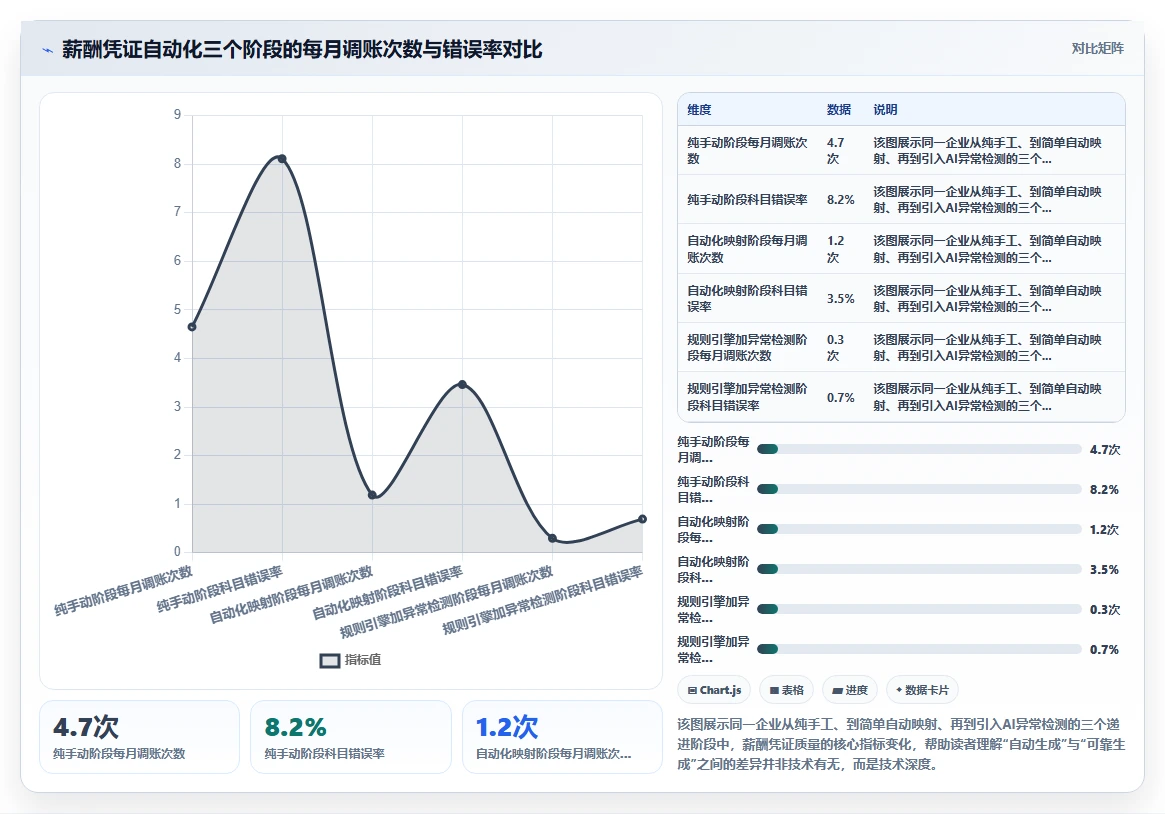Click the 说明 column header

coord(885,110)
